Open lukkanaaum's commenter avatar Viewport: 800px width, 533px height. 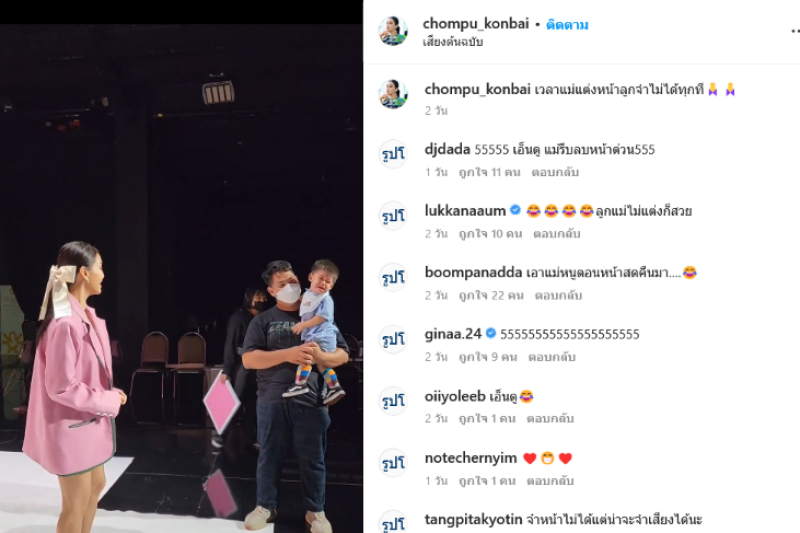coord(393,216)
